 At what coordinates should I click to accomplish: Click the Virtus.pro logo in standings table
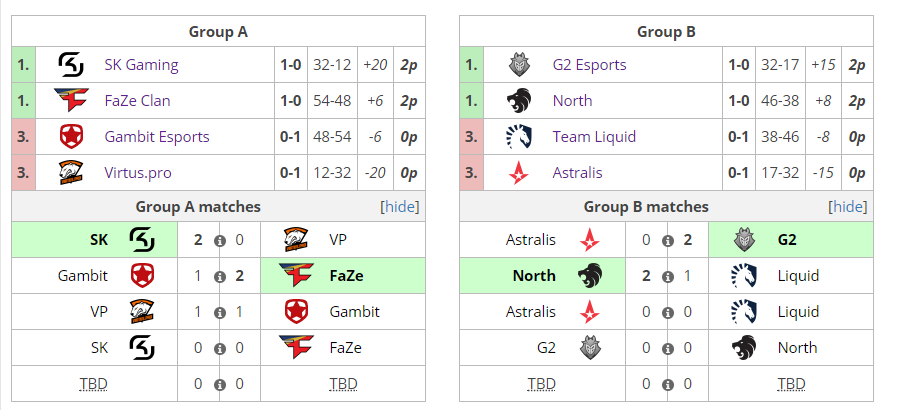[71, 172]
